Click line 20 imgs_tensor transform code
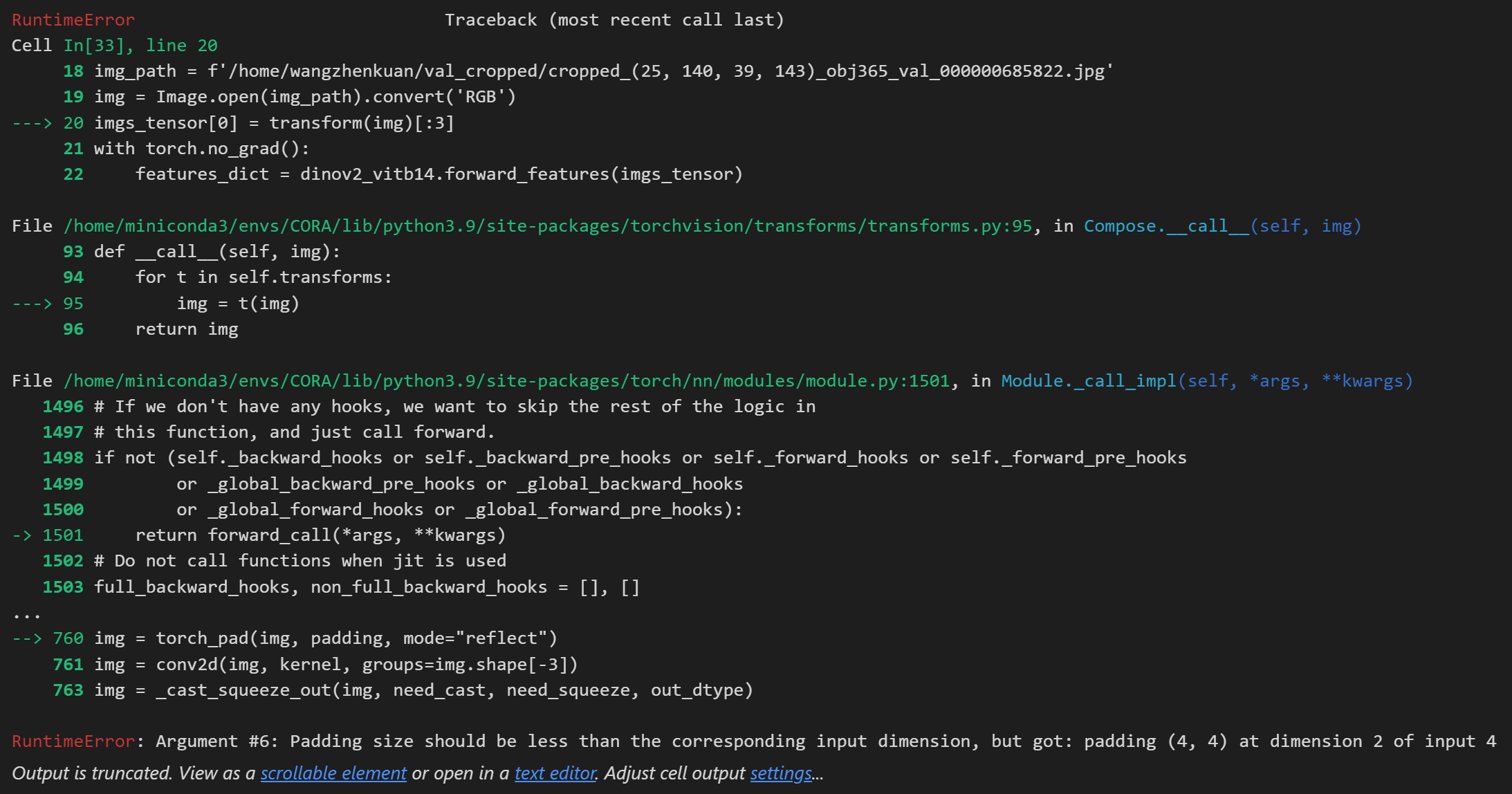Image resolution: width=1512 pixels, height=794 pixels. 274,123
